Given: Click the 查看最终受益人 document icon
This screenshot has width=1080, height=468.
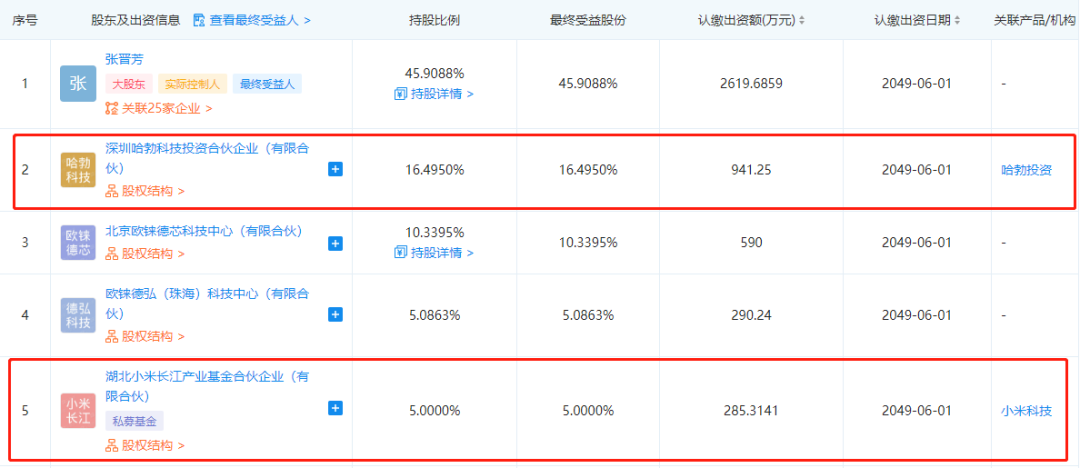Looking at the screenshot, I should pyautogui.click(x=200, y=20).
